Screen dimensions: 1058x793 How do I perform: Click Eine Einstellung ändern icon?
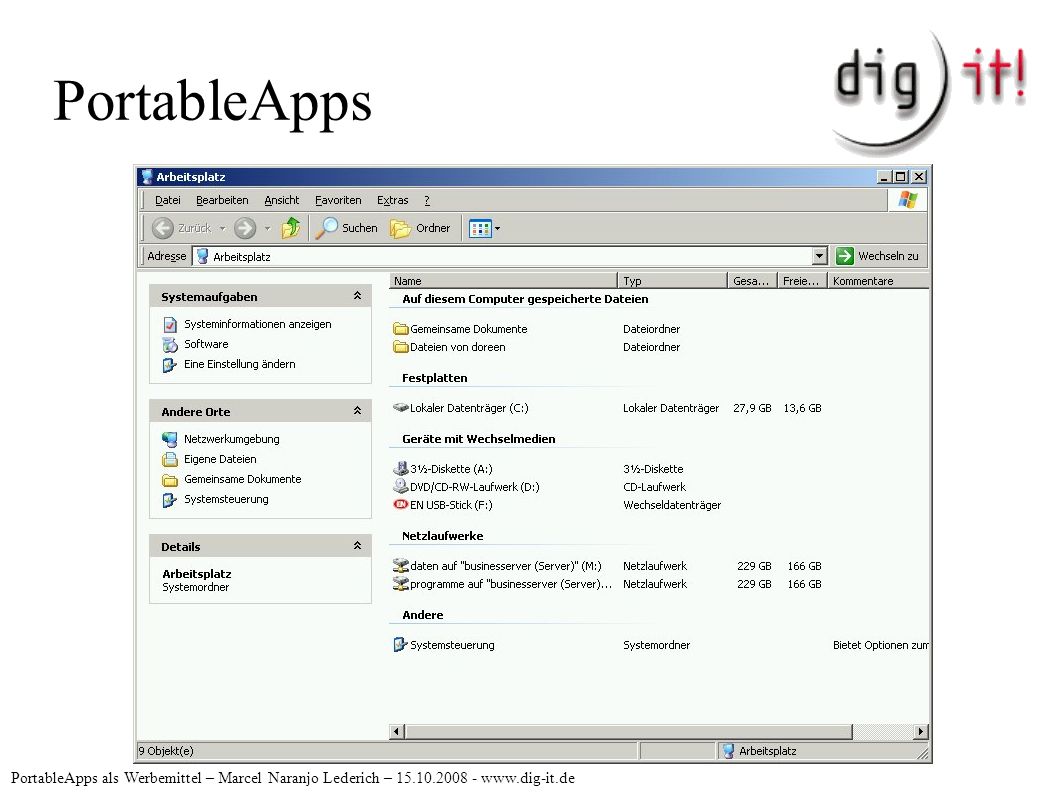tap(169, 364)
